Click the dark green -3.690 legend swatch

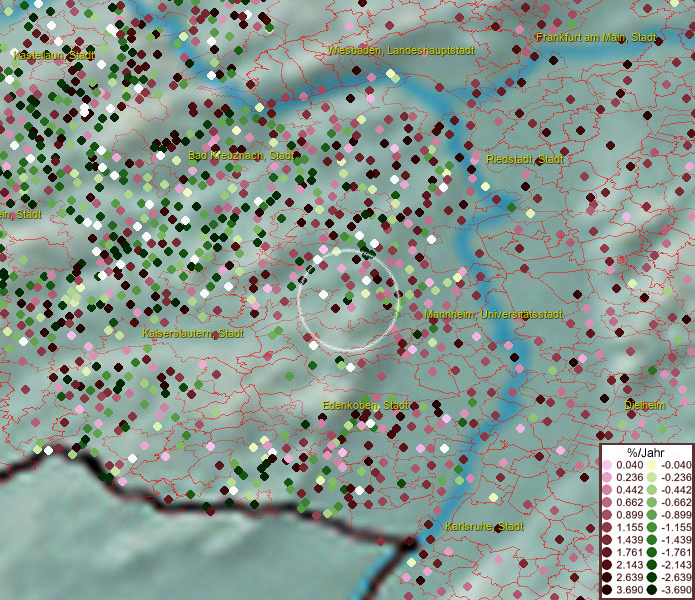[x=652, y=590]
